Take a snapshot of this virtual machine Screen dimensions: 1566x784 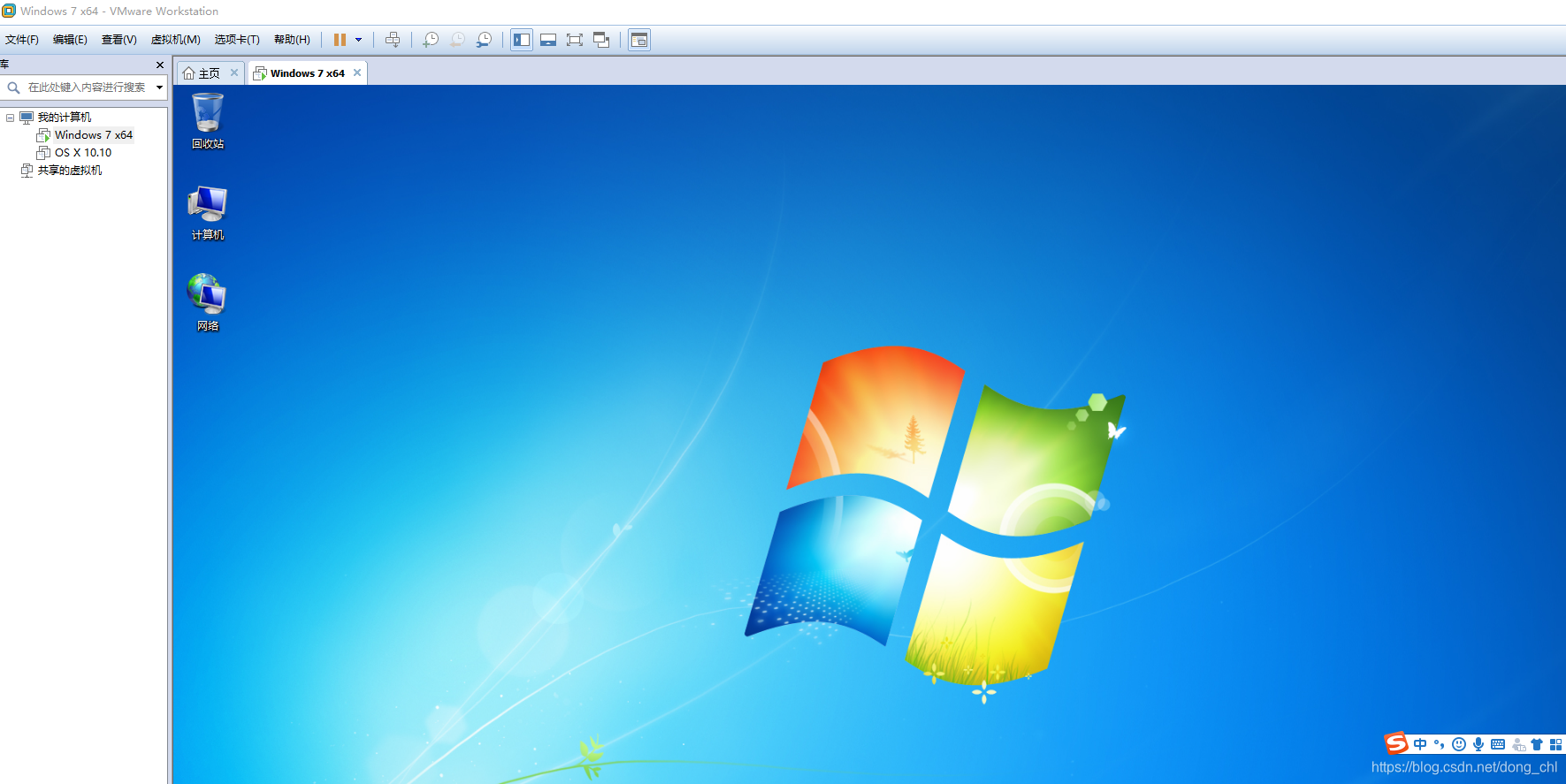[431, 40]
